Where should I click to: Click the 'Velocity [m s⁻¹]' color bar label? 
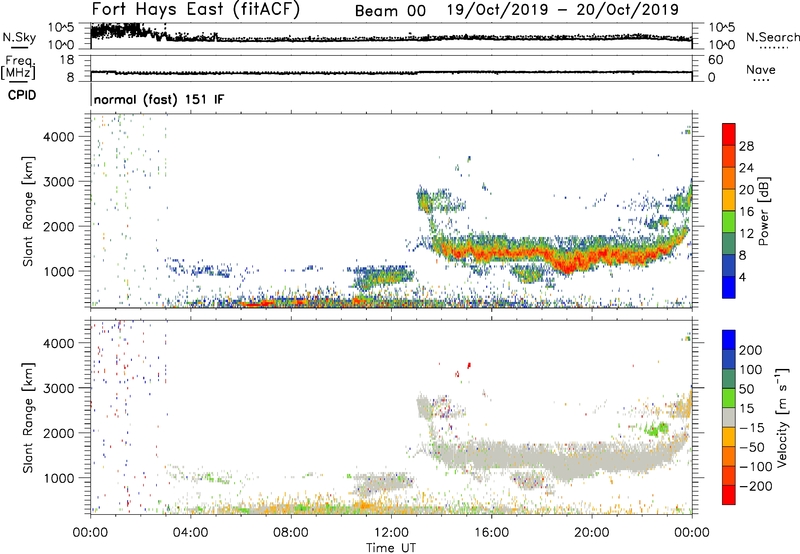click(x=781, y=417)
